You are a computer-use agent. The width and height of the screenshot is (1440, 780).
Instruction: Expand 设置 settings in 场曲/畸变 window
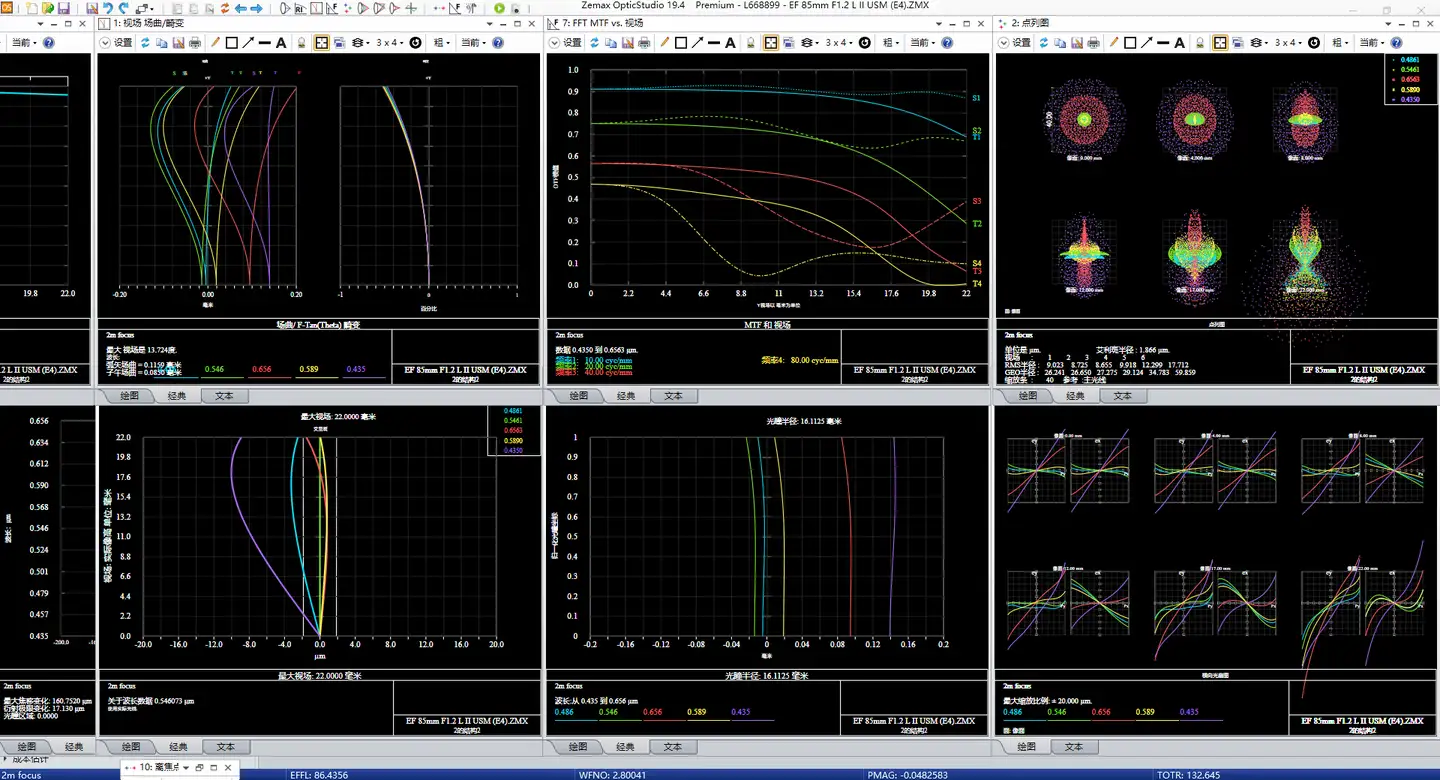click(x=115, y=43)
